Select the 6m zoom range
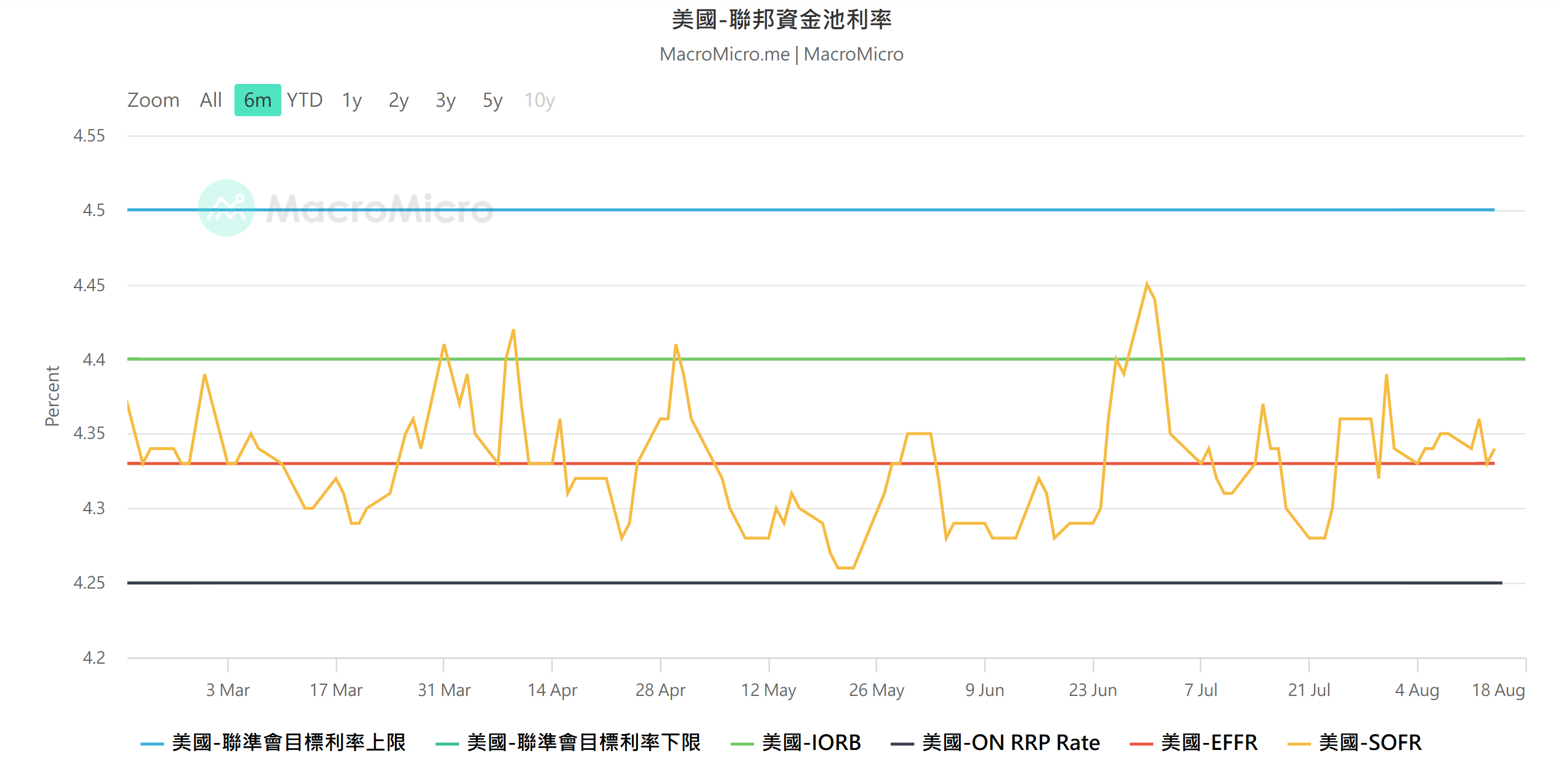1554x784 pixels. tap(258, 100)
